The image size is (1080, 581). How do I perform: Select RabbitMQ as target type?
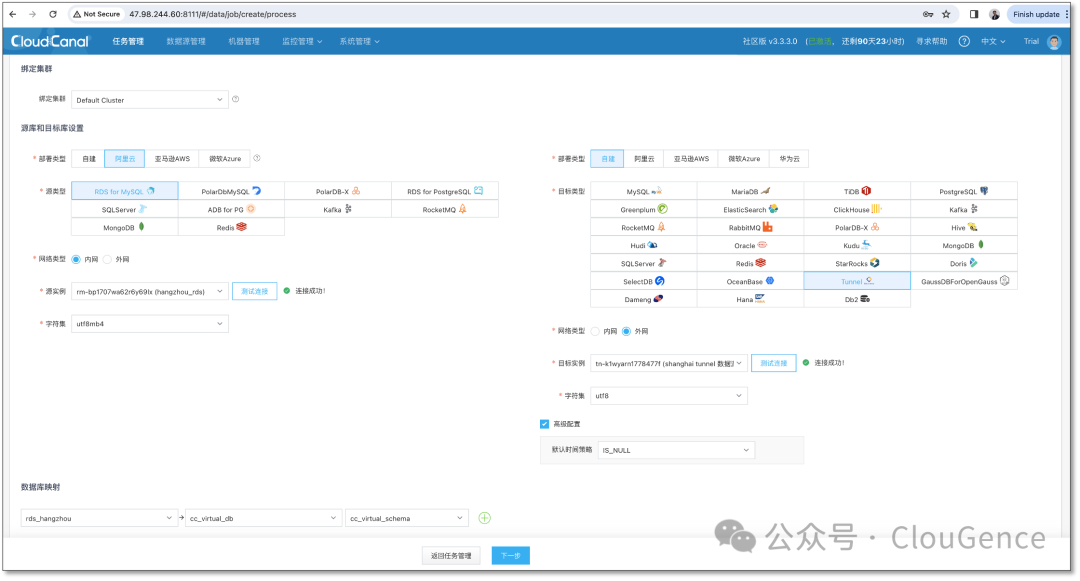750,227
